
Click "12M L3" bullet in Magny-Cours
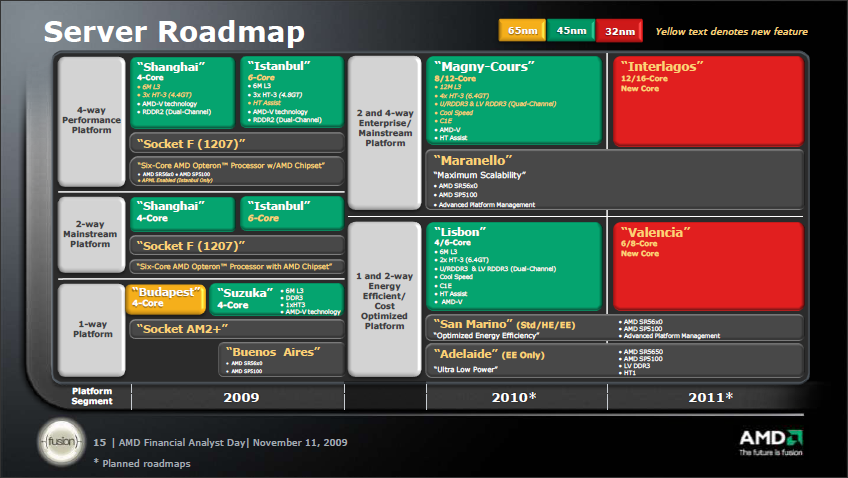450,87
